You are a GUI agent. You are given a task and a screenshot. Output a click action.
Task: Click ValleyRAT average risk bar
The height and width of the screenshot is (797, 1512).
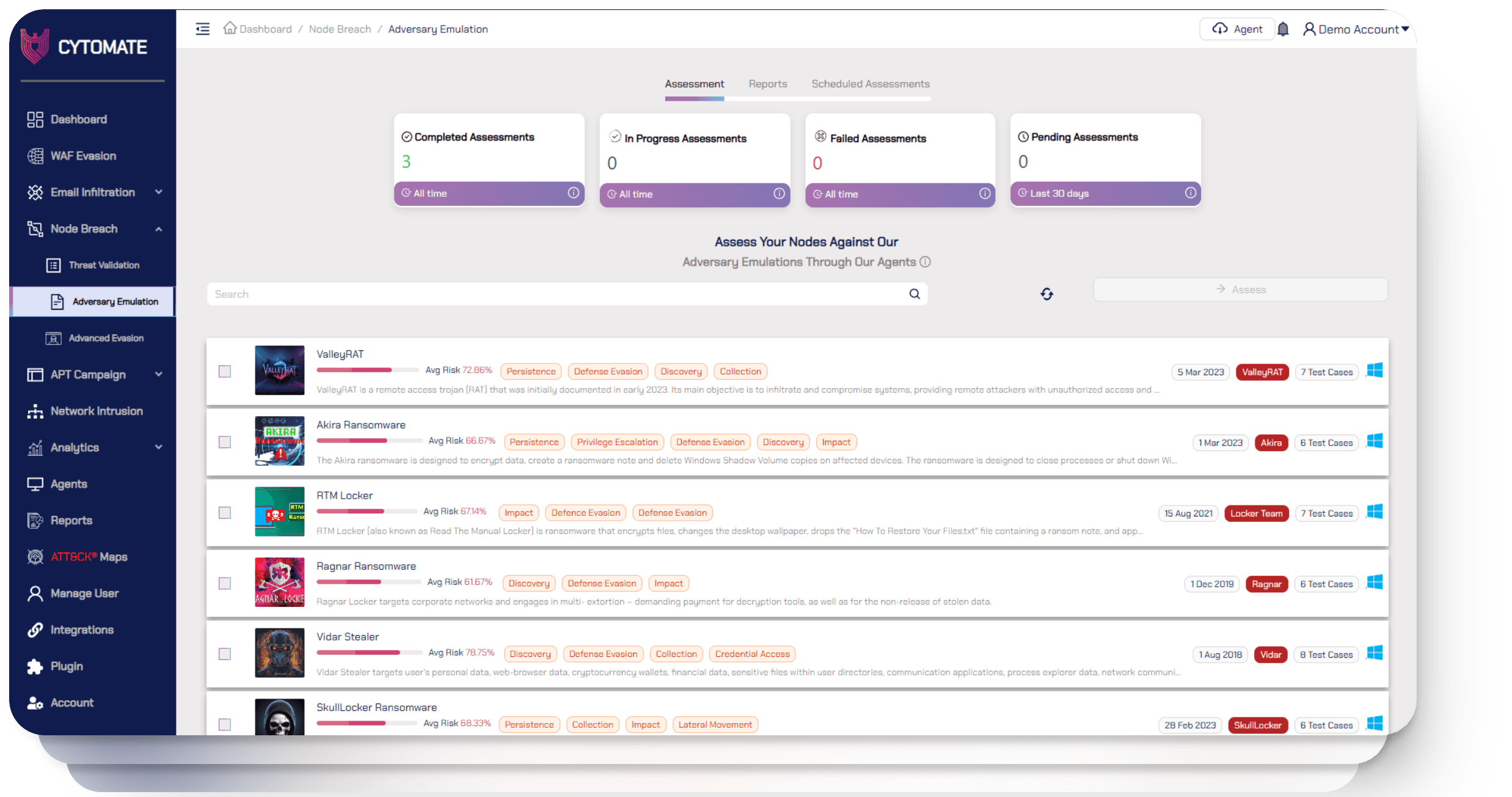[x=368, y=370]
